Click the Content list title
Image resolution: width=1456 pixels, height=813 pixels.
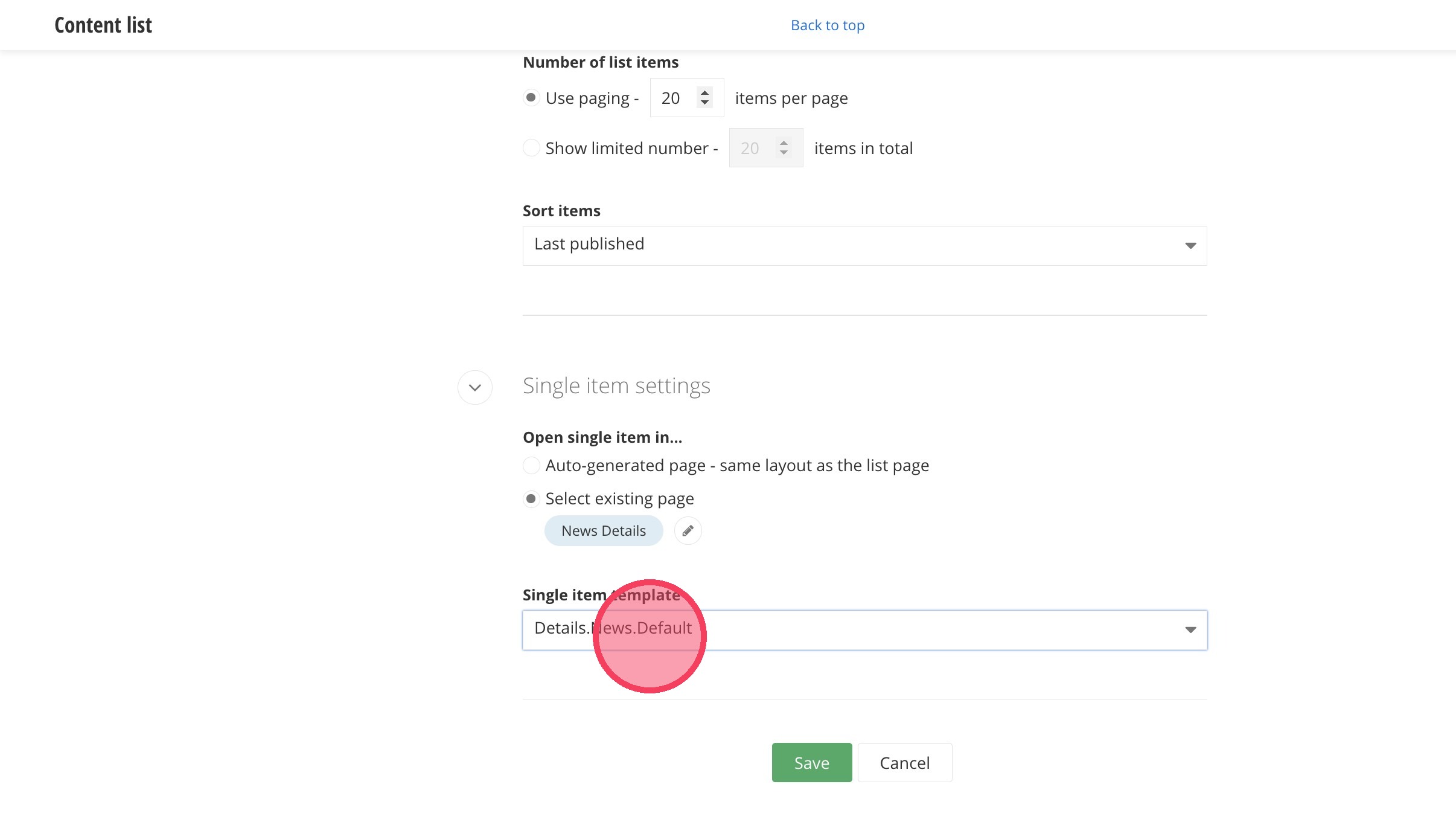click(x=103, y=25)
